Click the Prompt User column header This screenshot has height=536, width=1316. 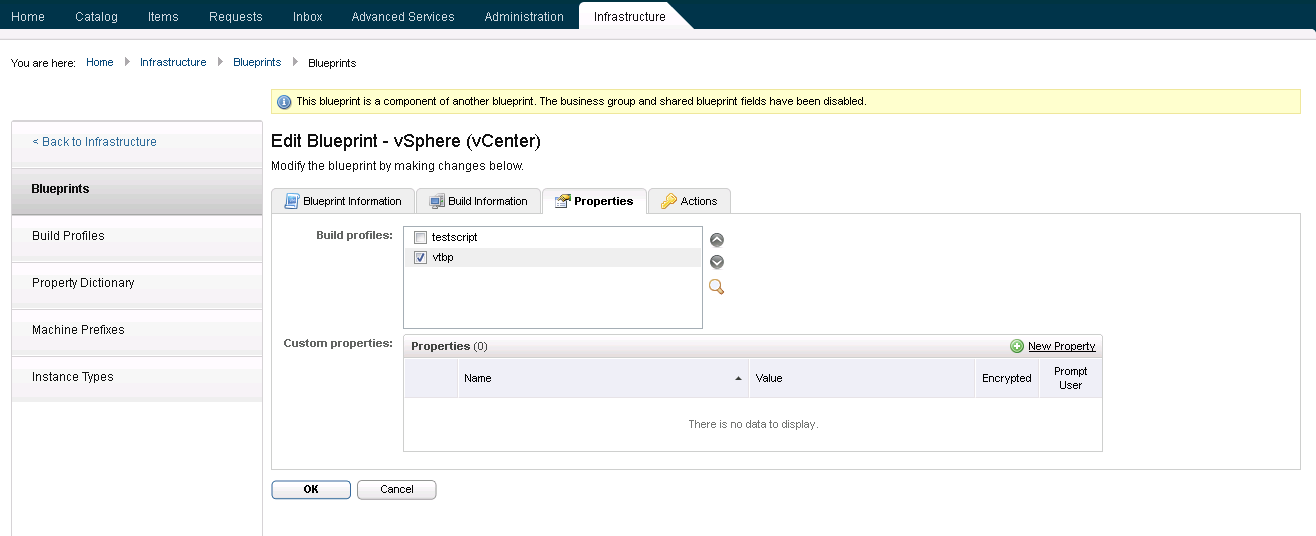pyautogui.click(x=1071, y=379)
